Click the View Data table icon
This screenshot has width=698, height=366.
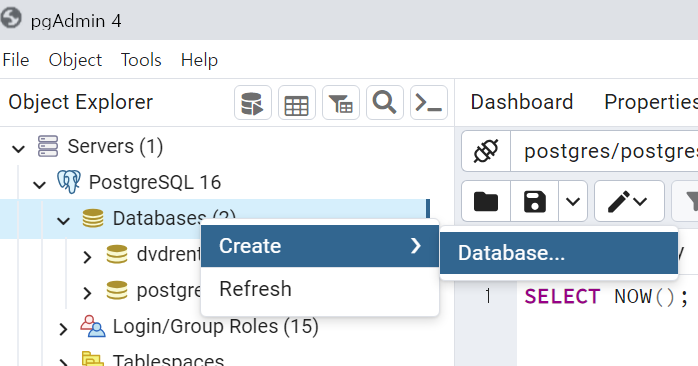coord(296,103)
